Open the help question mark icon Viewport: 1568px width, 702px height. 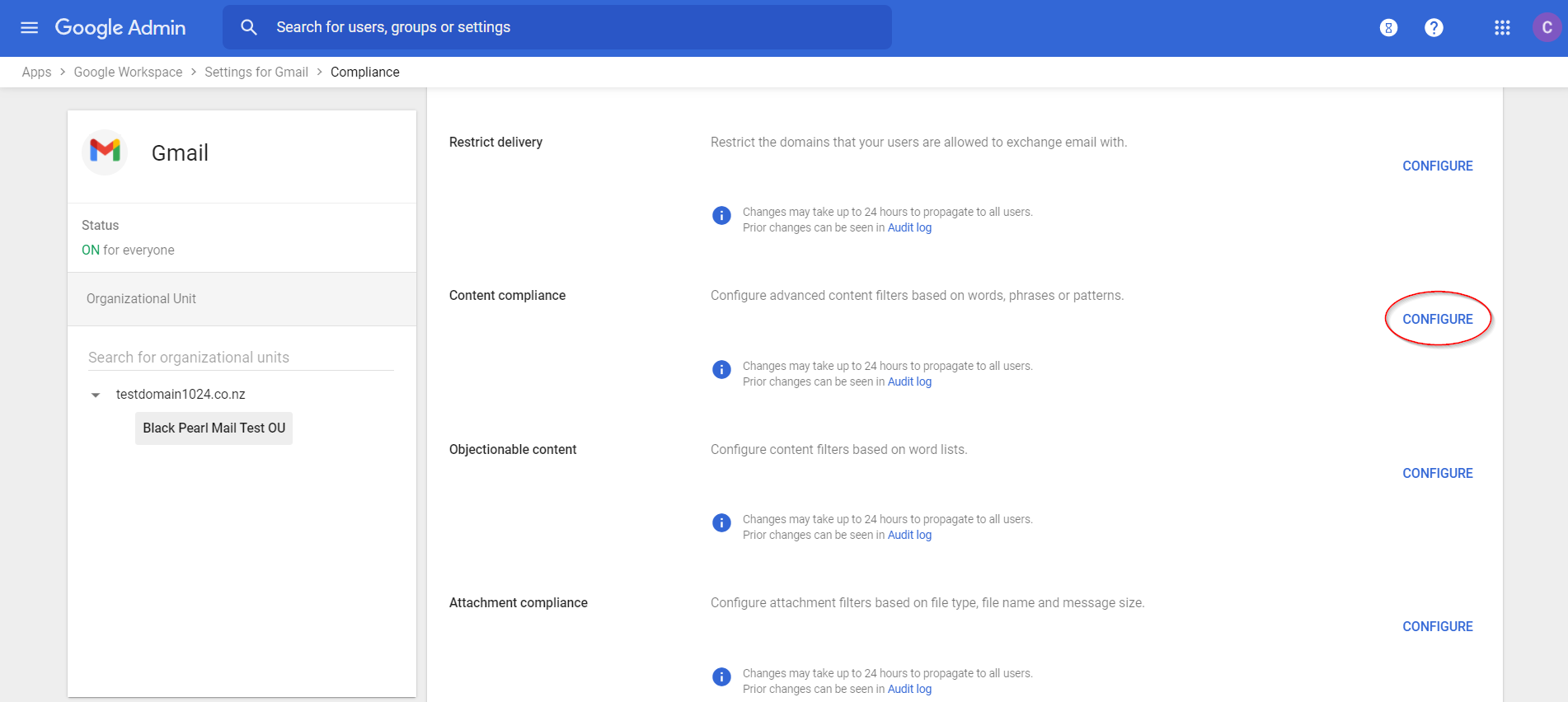(1434, 28)
